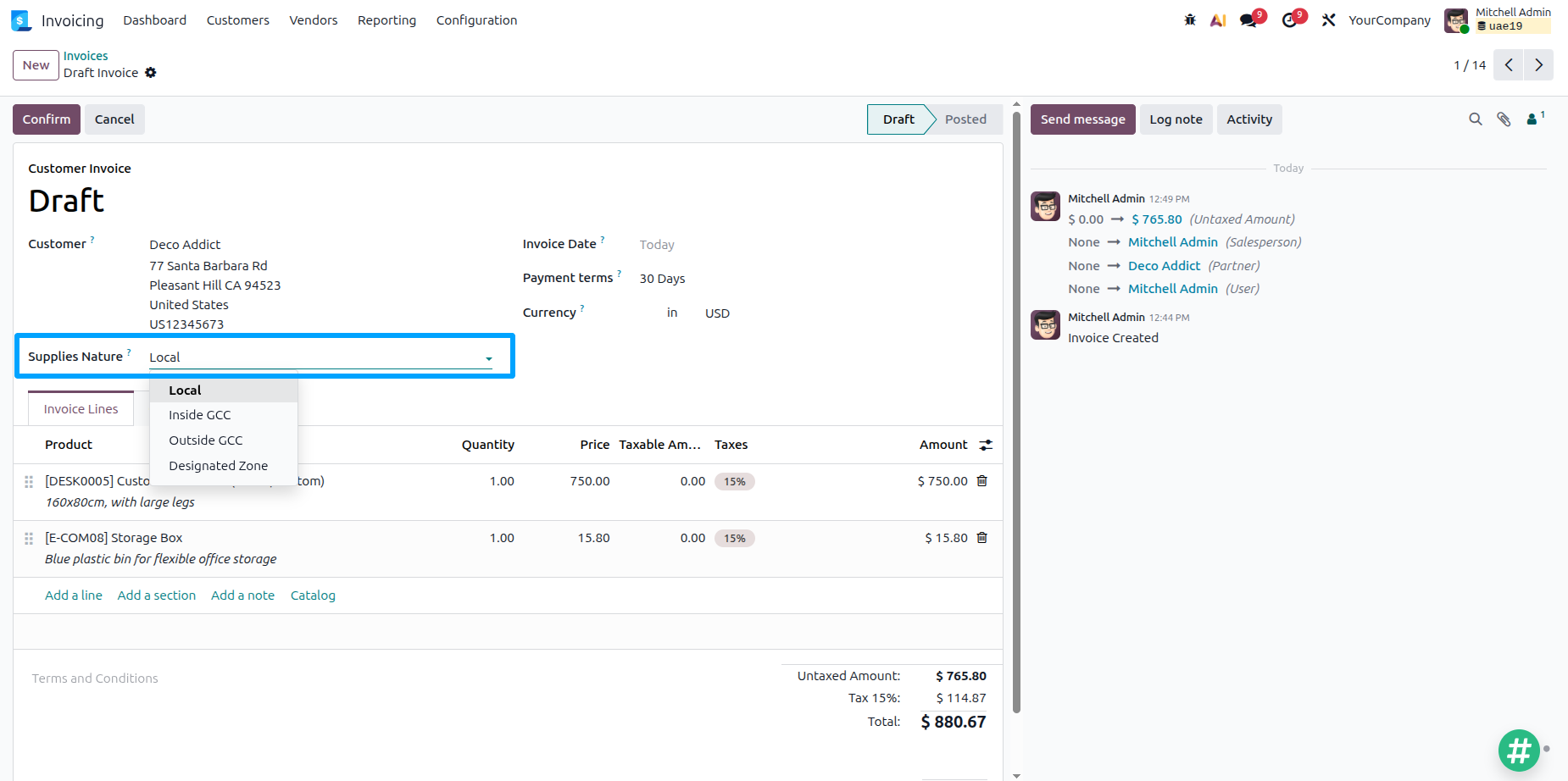Click the debug bug icon
Screen dimensions: 1568x781
tap(1190, 20)
